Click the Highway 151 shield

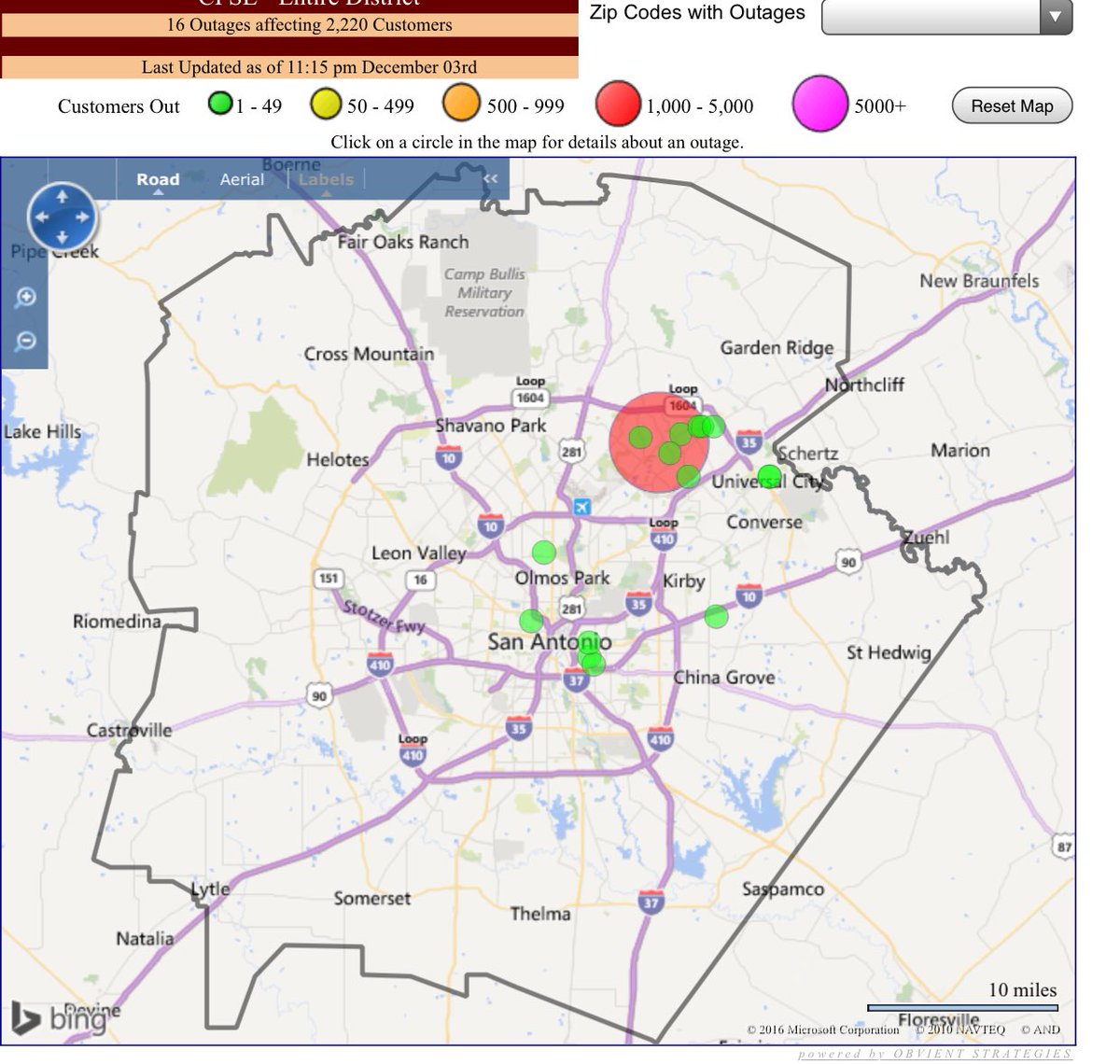[x=329, y=579]
